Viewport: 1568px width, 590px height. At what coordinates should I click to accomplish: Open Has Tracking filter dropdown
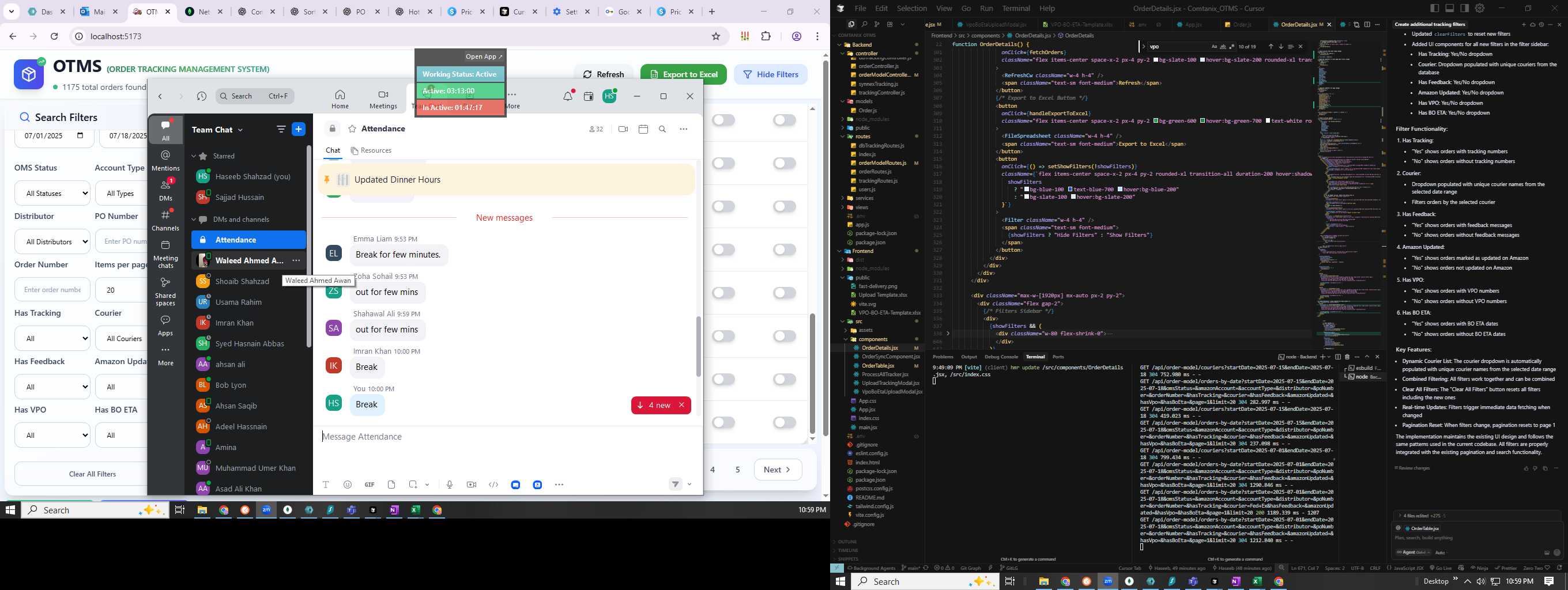click(x=52, y=338)
